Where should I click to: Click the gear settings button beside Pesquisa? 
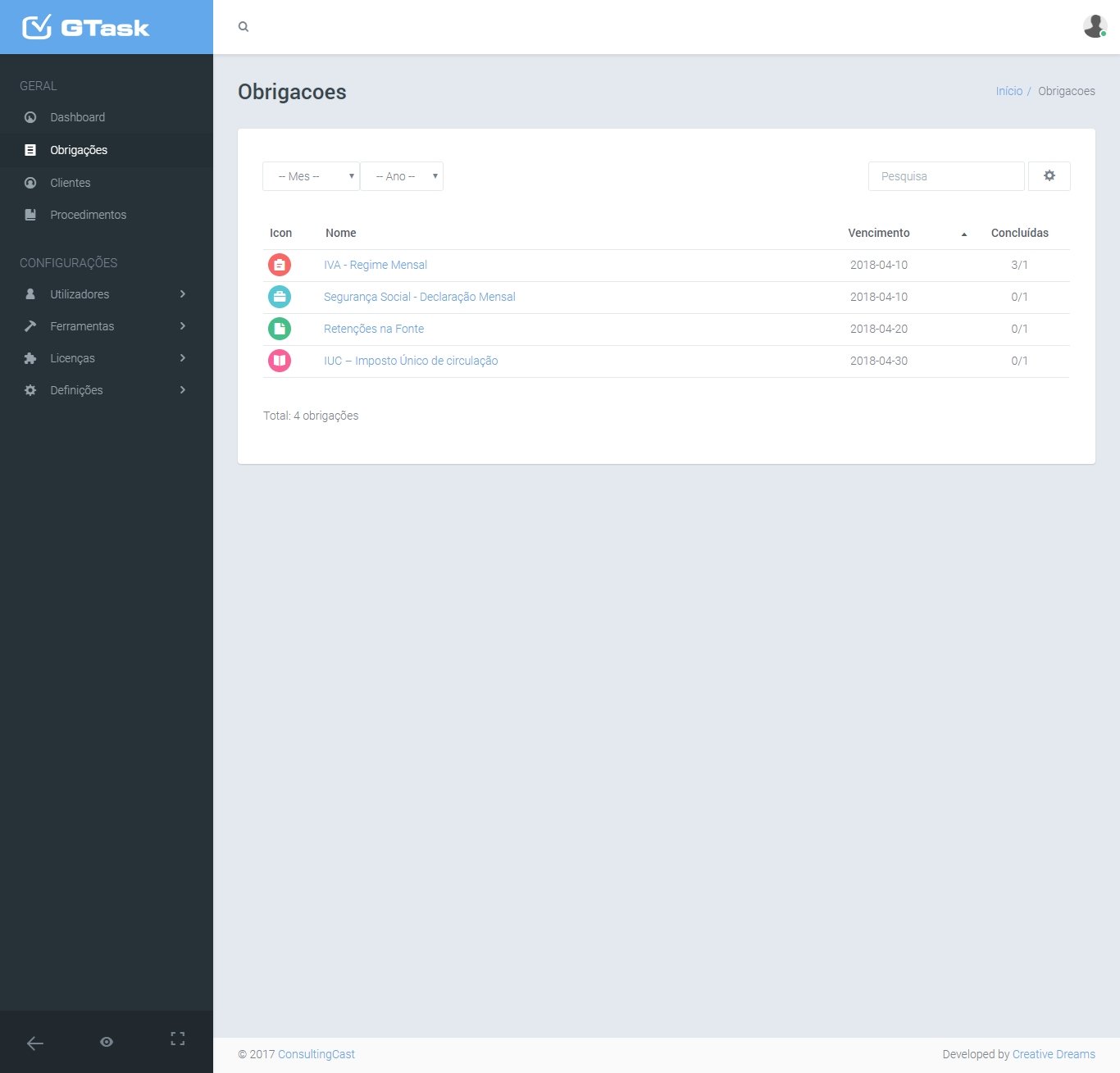pyautogui.click(x=1049, y=176)
